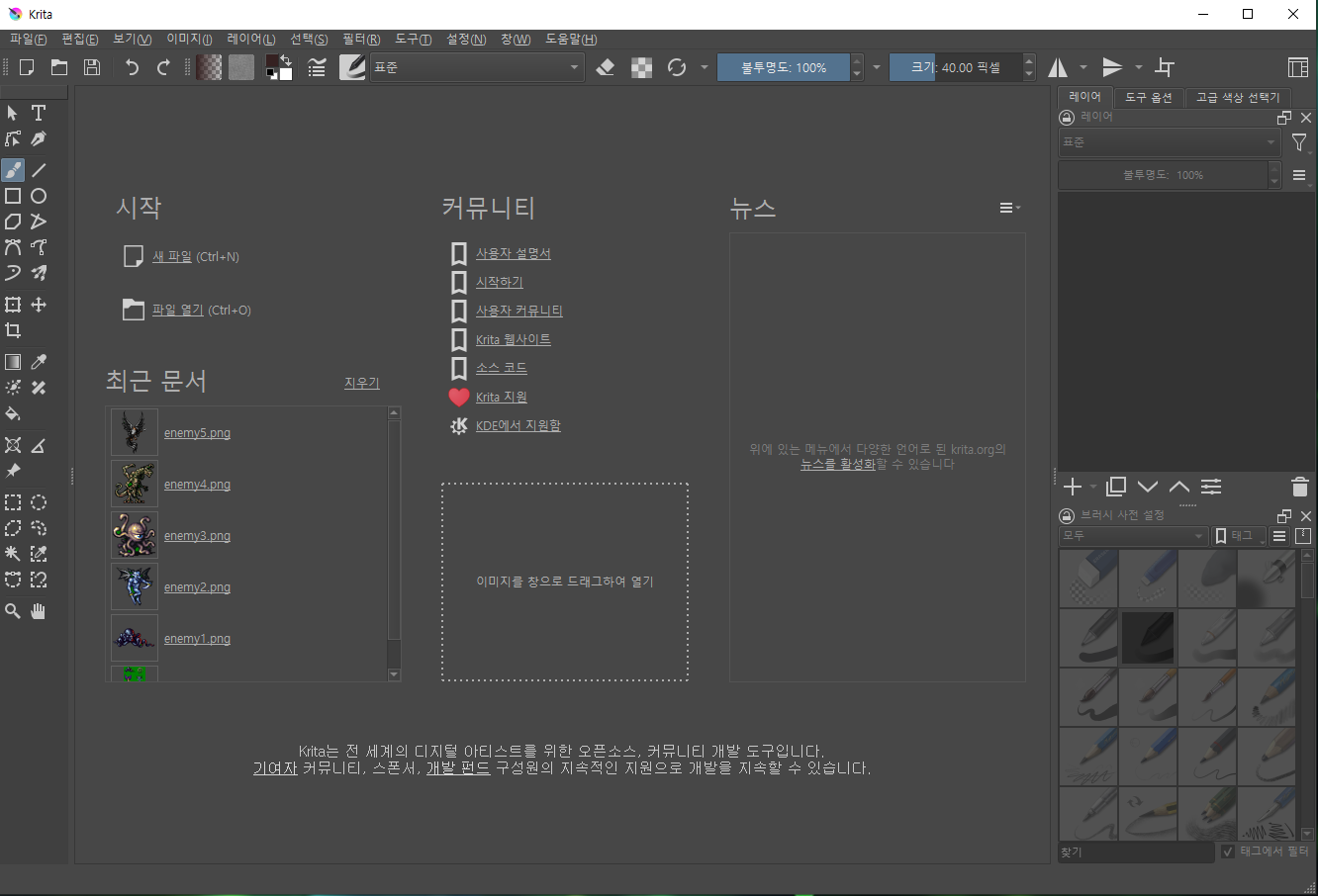Click the 뉴스를 활성화 link

(x=838, y=464)
